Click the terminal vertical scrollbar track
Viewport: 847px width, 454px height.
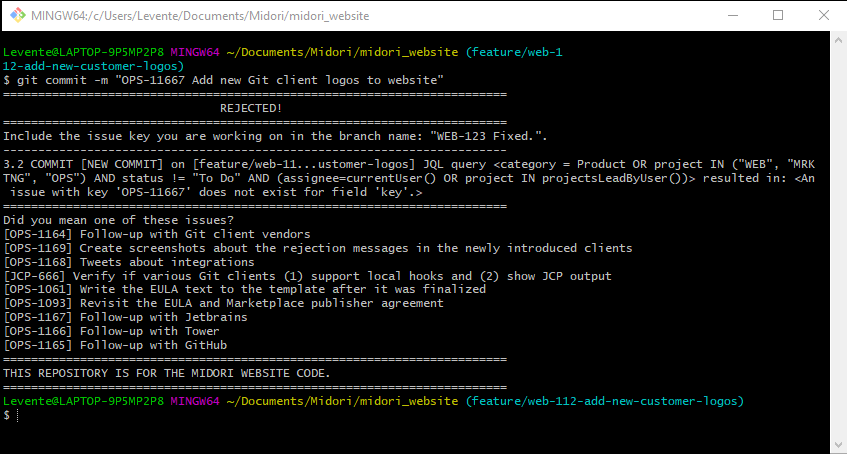(837, 241)
